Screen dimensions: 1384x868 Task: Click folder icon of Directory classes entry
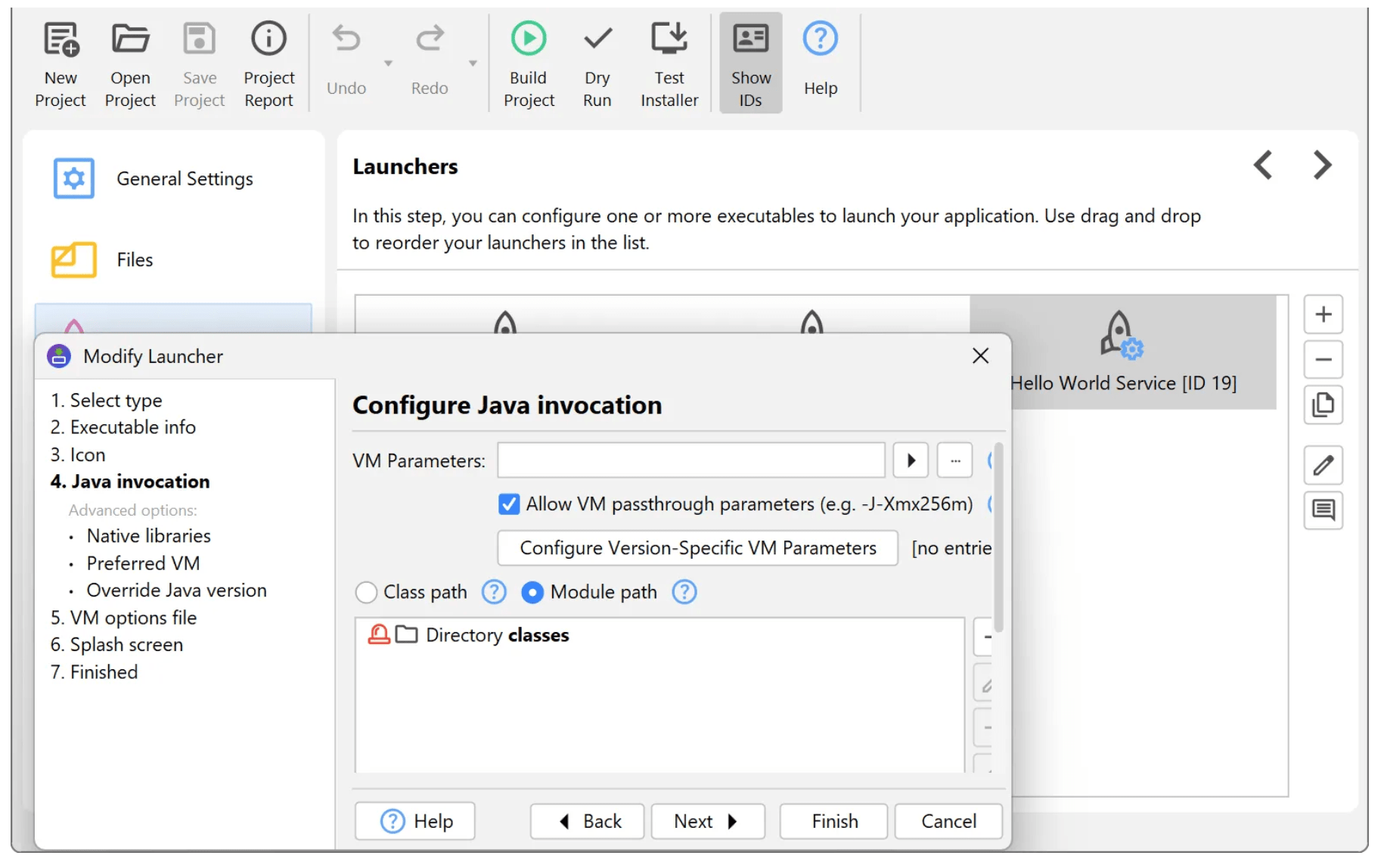(x=406, y=635)
